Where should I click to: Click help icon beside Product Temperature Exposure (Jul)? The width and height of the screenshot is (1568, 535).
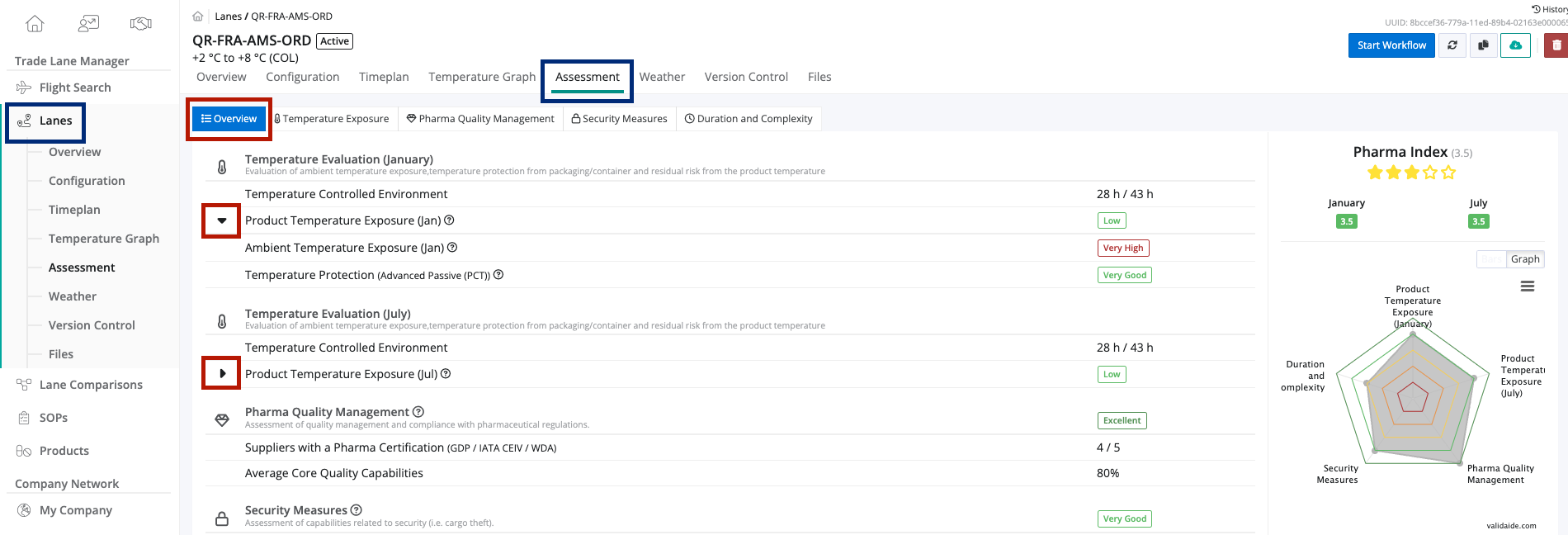(x=446, y=374)
